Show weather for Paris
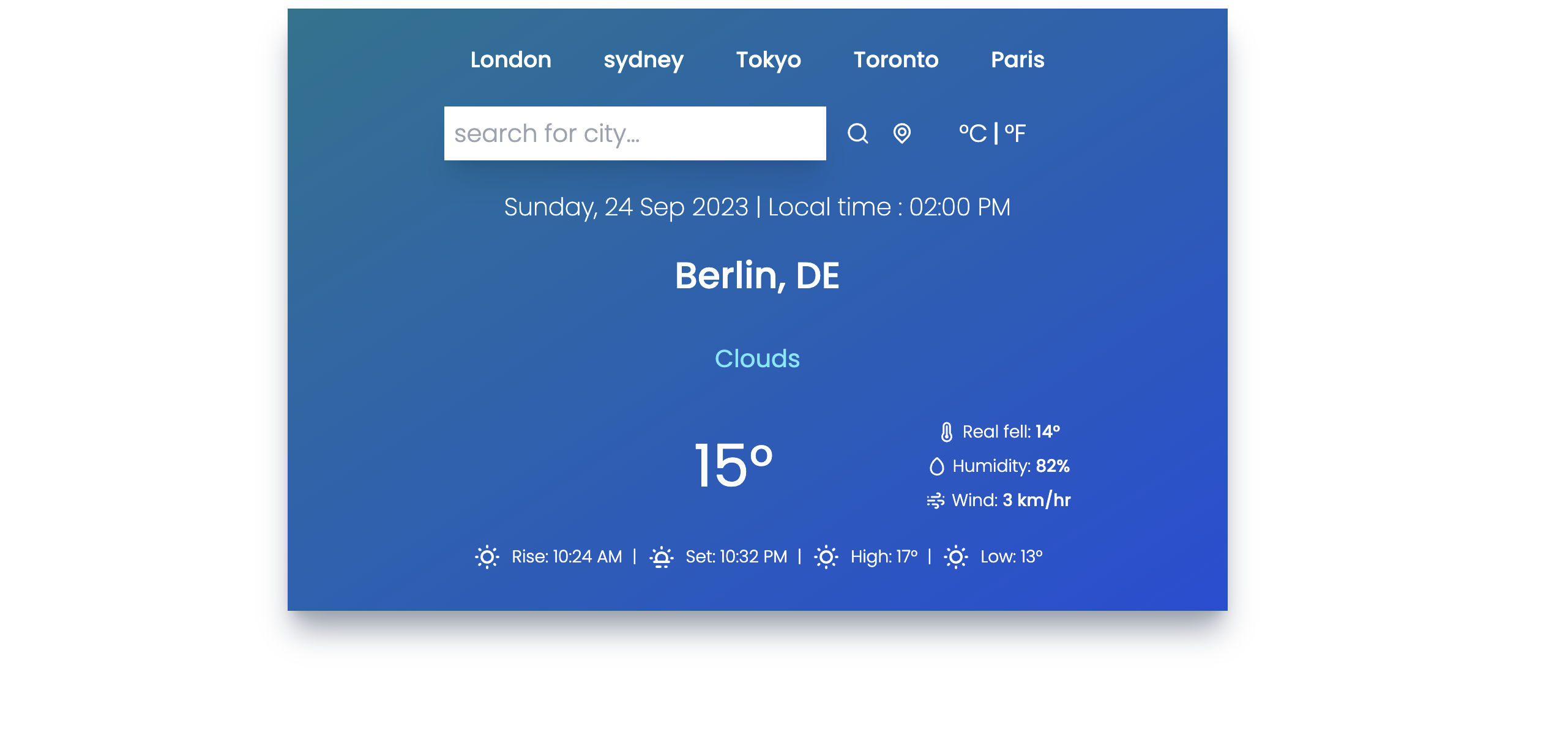This screenshot has width=1568, height=743. tap(1017, 60)
